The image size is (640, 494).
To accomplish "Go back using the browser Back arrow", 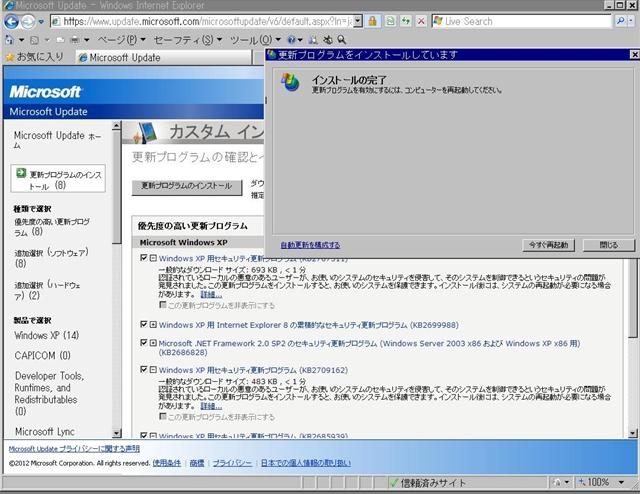I will pos(11,22).
